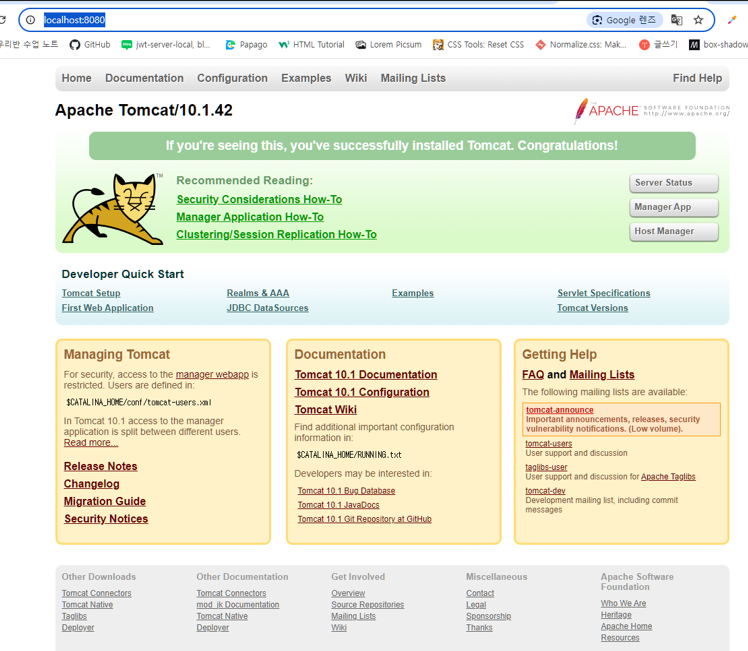
Task: Open the First Web Application link
Action: pos(107,308)
